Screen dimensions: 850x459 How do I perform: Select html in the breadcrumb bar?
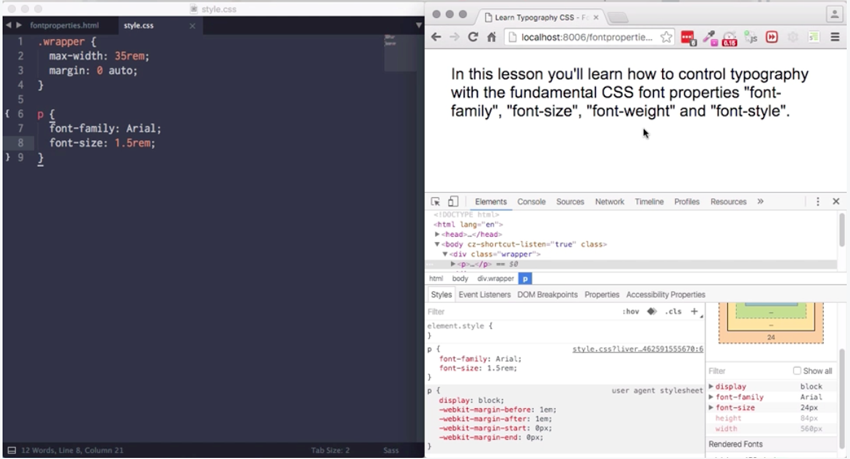[436, 279]
